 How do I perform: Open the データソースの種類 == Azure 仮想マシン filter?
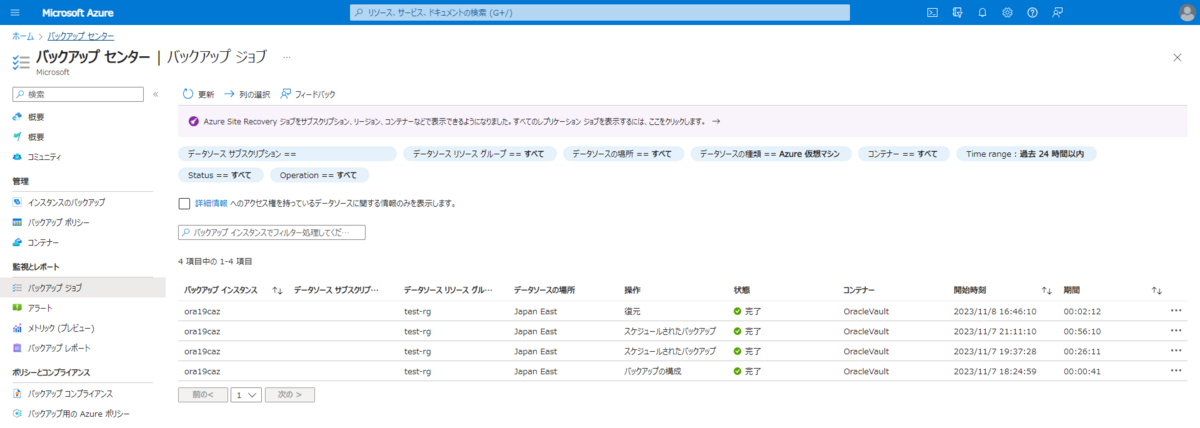772,154
